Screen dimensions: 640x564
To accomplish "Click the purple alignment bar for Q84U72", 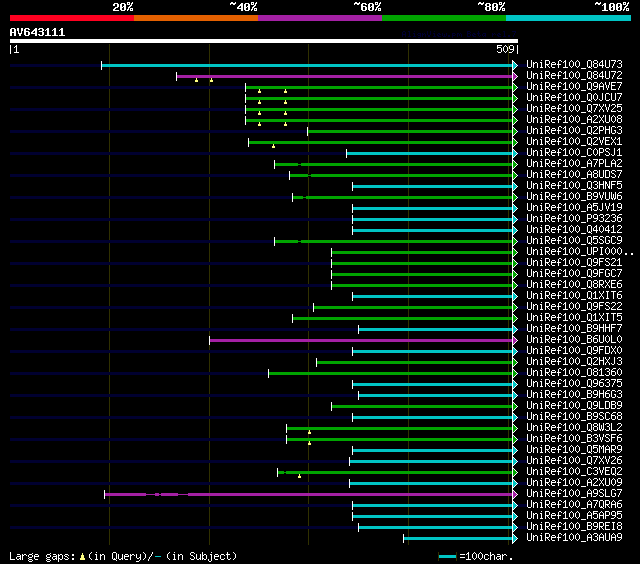I will (345, 76).
